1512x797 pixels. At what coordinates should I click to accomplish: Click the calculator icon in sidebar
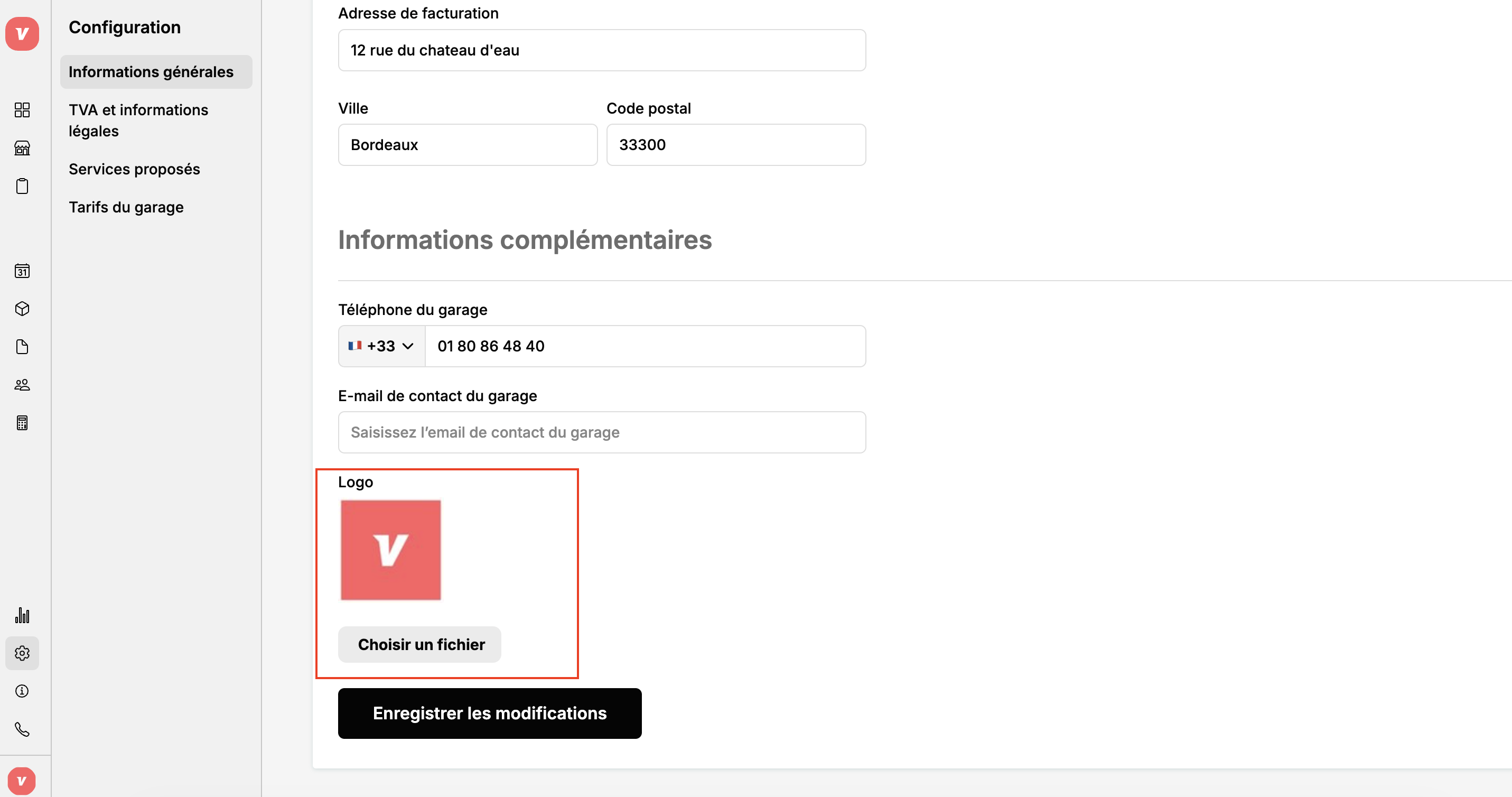point(22,423)
